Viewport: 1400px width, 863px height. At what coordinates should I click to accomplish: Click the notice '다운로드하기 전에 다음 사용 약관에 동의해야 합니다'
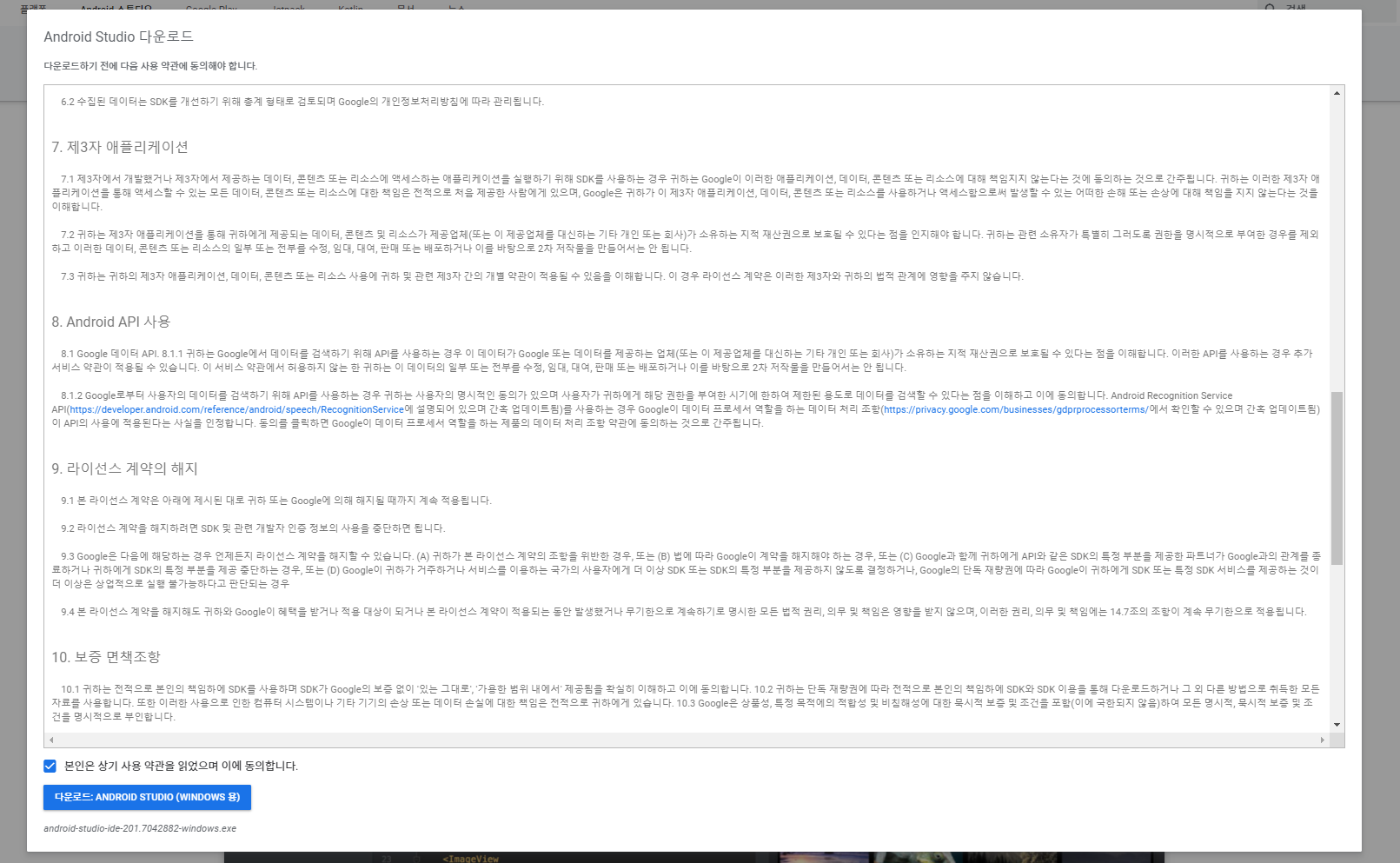tap(150, 66)
